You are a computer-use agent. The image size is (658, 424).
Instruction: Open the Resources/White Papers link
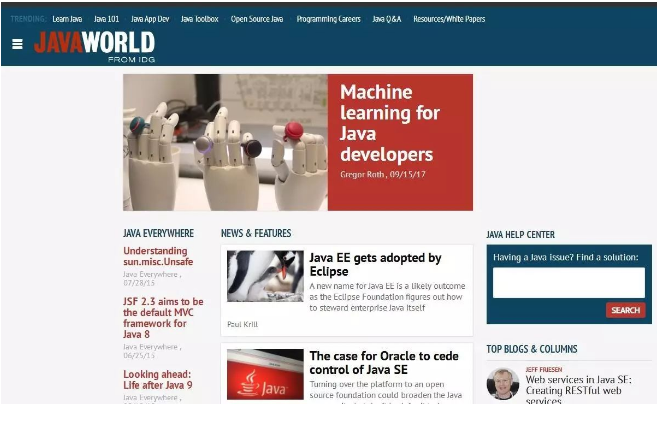[449, 19]
